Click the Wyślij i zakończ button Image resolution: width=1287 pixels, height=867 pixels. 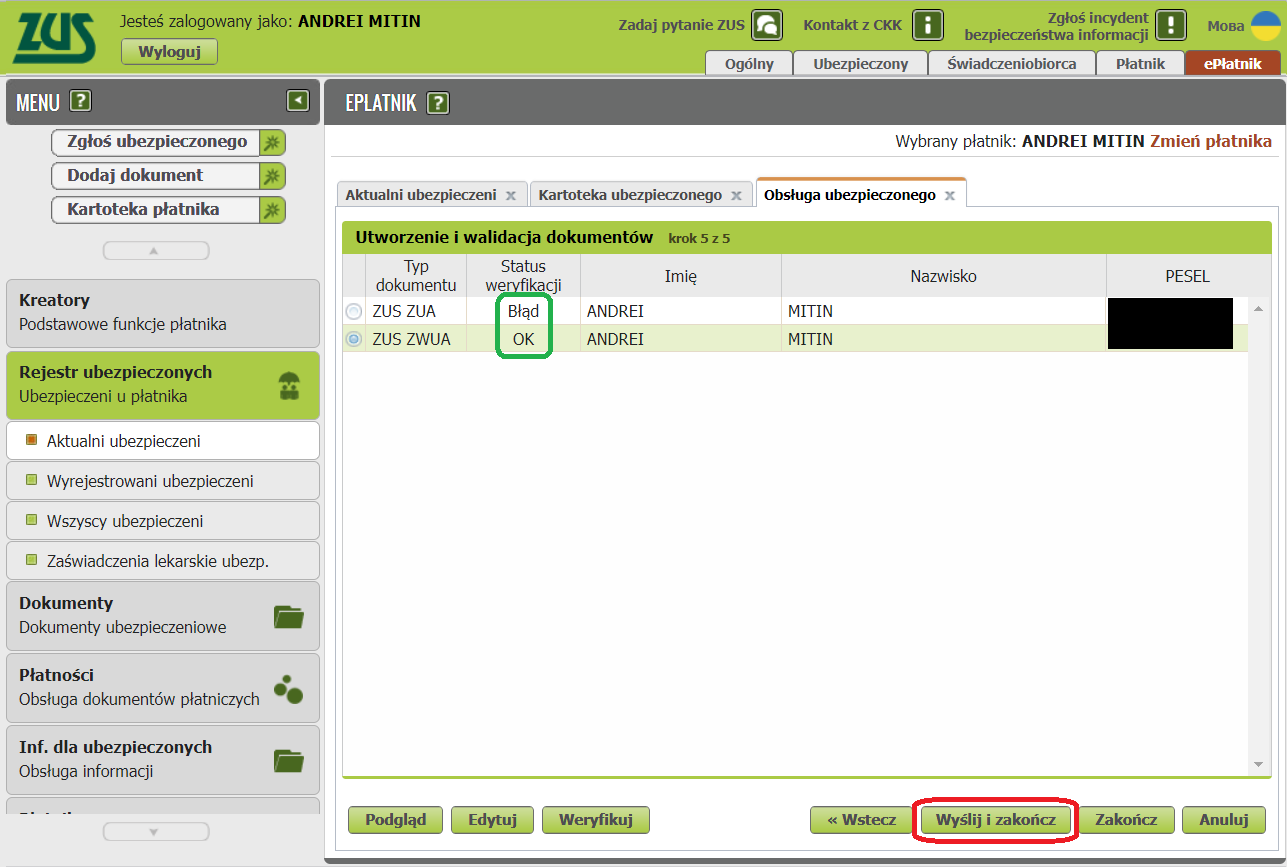pos(995,820)
